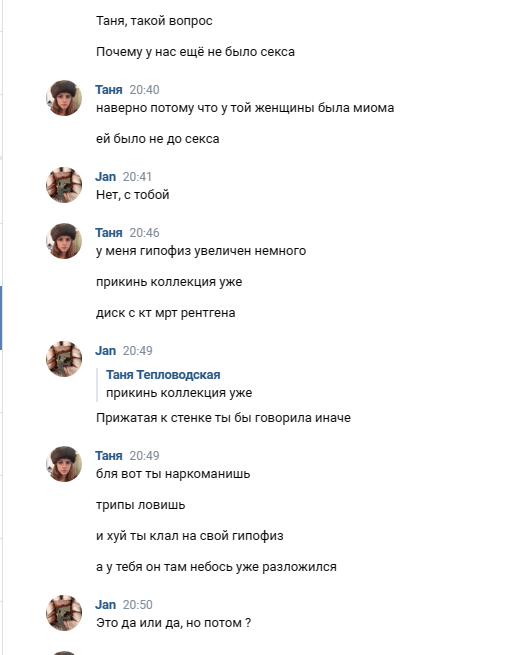The image size is (531, 655).
Task: Click Таня's avatar at 20:40 message
Action: click(x=64, y=98)
